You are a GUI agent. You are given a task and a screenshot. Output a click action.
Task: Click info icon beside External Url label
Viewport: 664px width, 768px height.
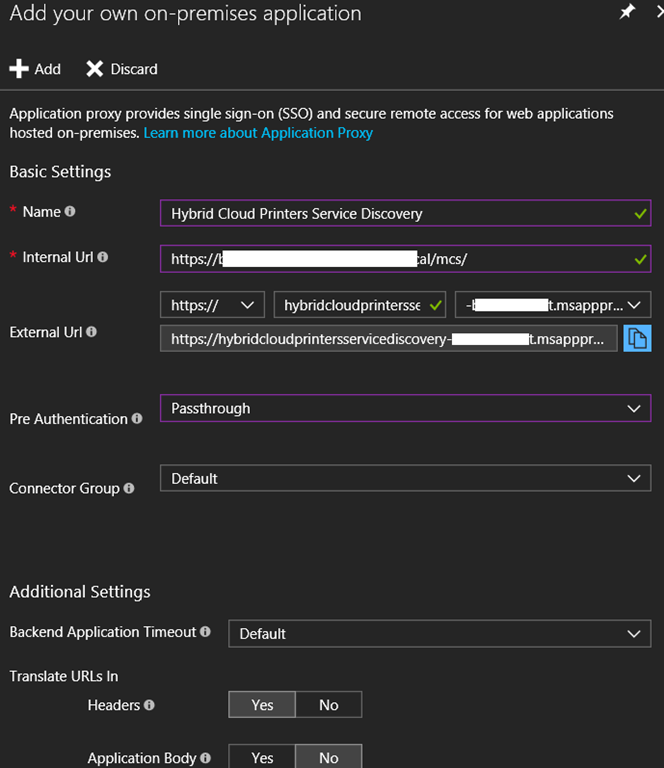(x=92, y=332)
